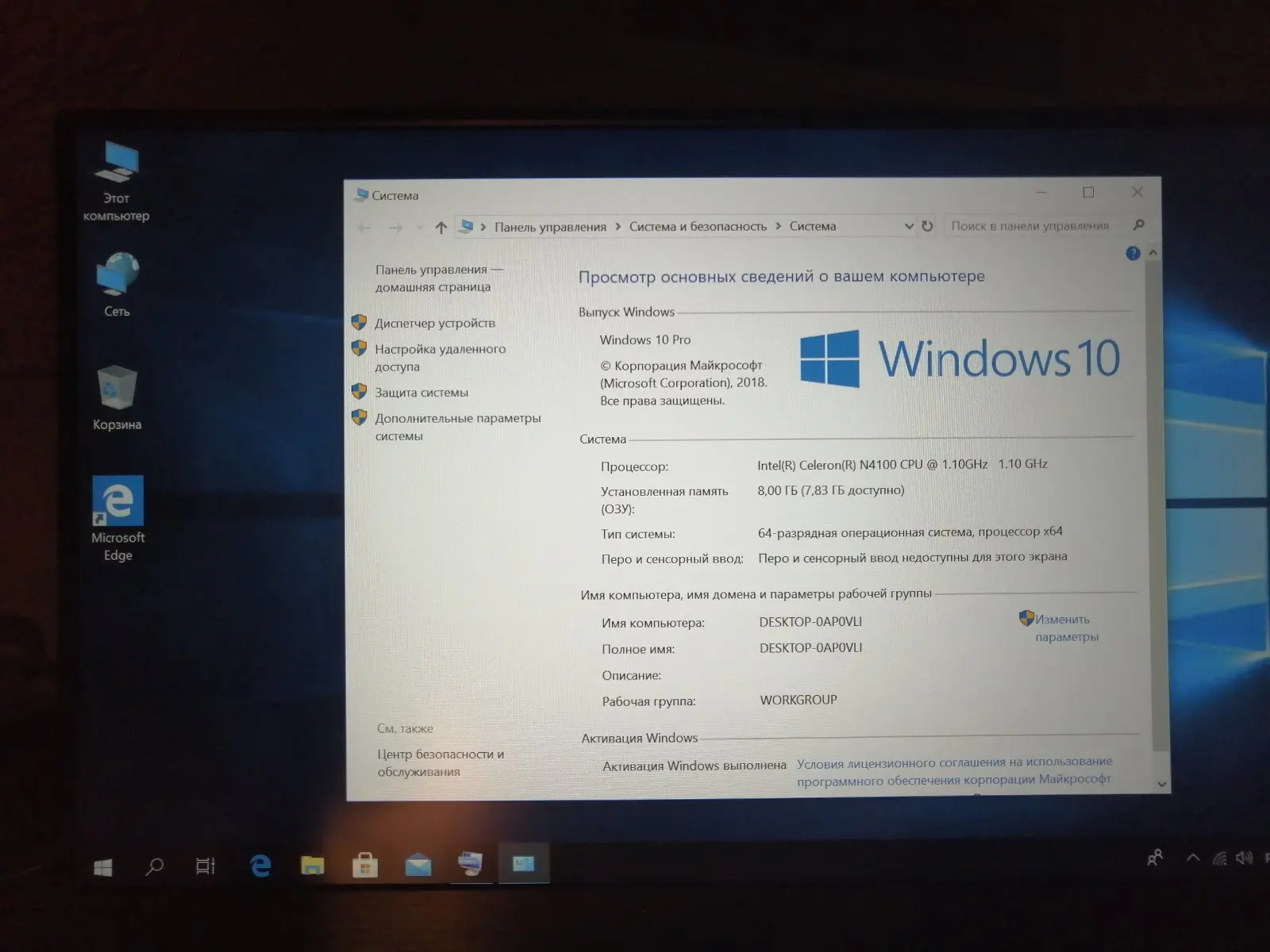Open the breadcrumb computer icon in address bar

[x=467, y=227]
